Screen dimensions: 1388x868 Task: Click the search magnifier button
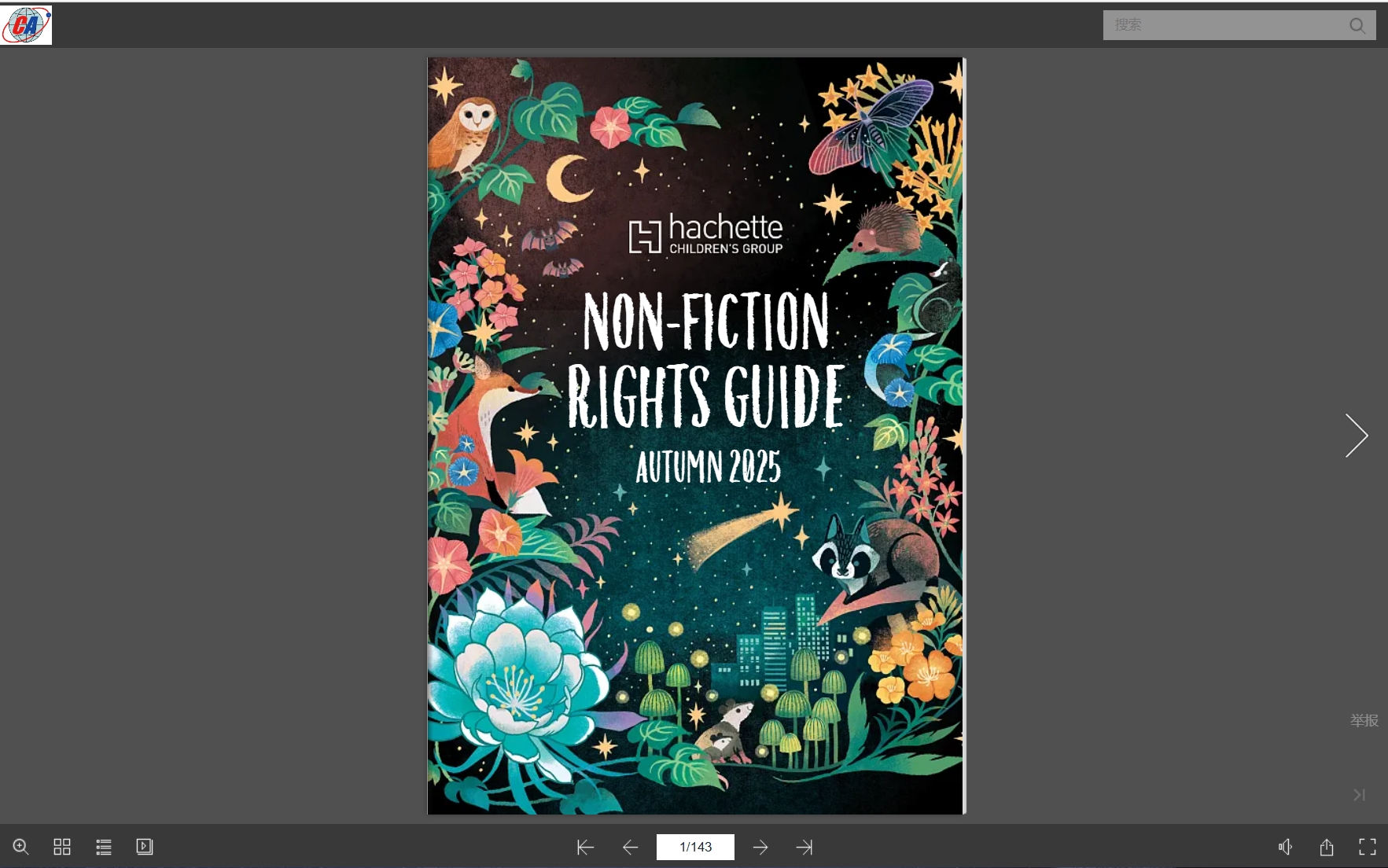point(1357,25)
